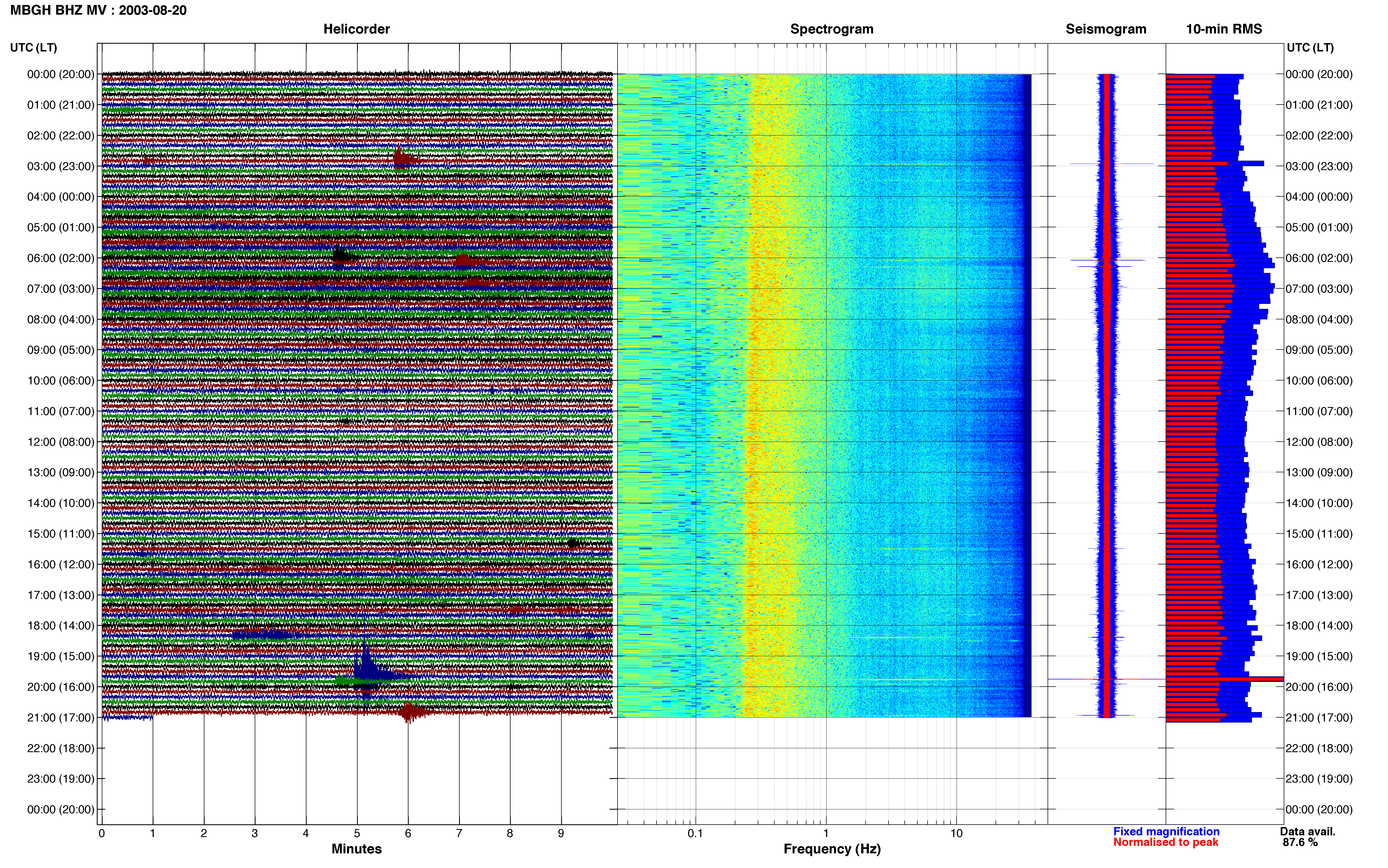Click '20:00 (16:00)' label next to the Helicorder
Viewport: 1388px width, 868px height.
coord(61,687)
